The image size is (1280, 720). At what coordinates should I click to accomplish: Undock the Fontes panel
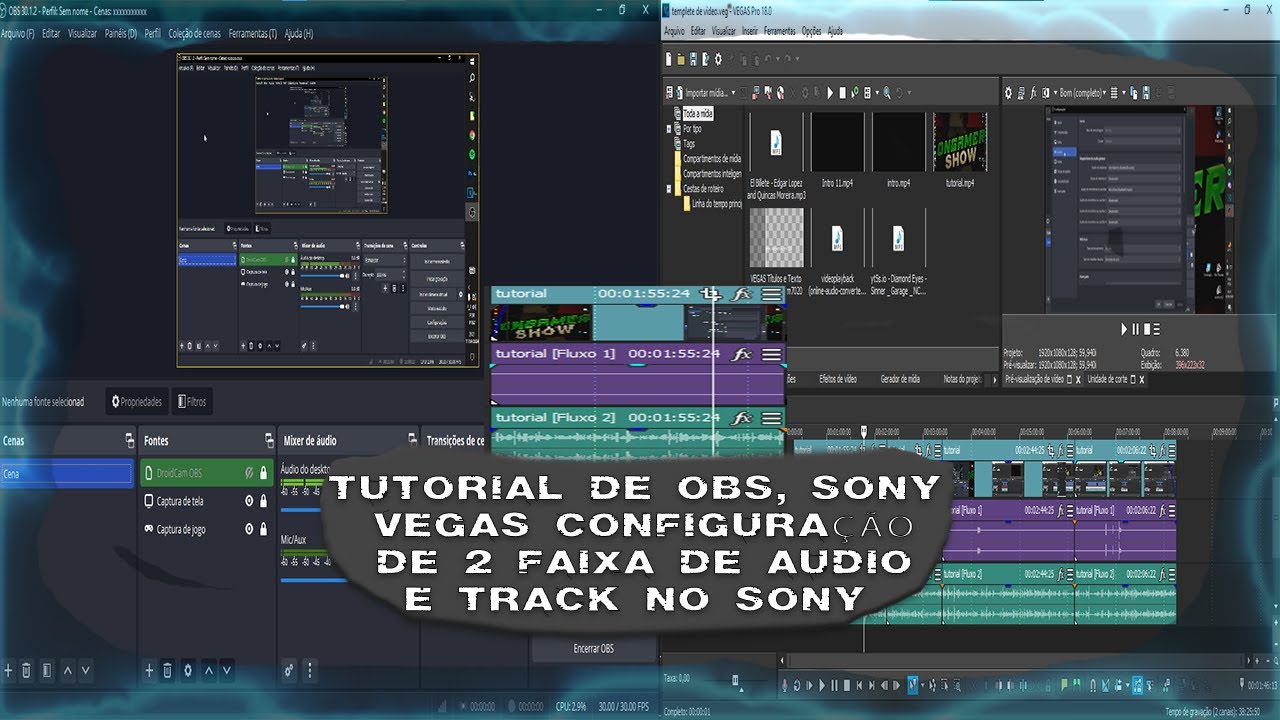pyautogui.click(x=269, y=440)
